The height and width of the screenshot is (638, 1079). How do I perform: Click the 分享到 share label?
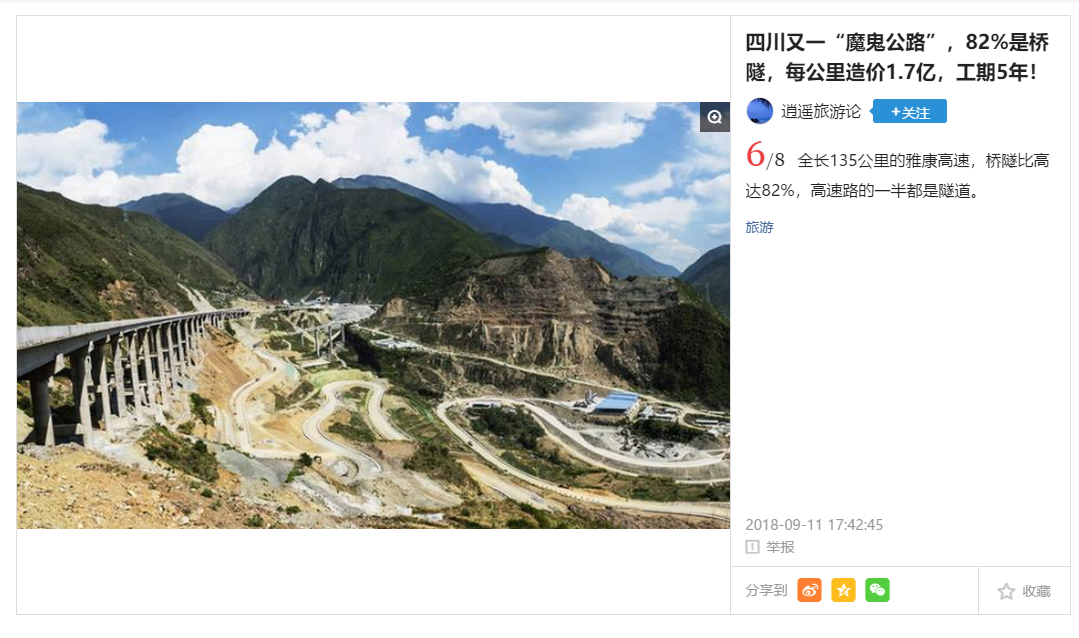pos(766,591)
